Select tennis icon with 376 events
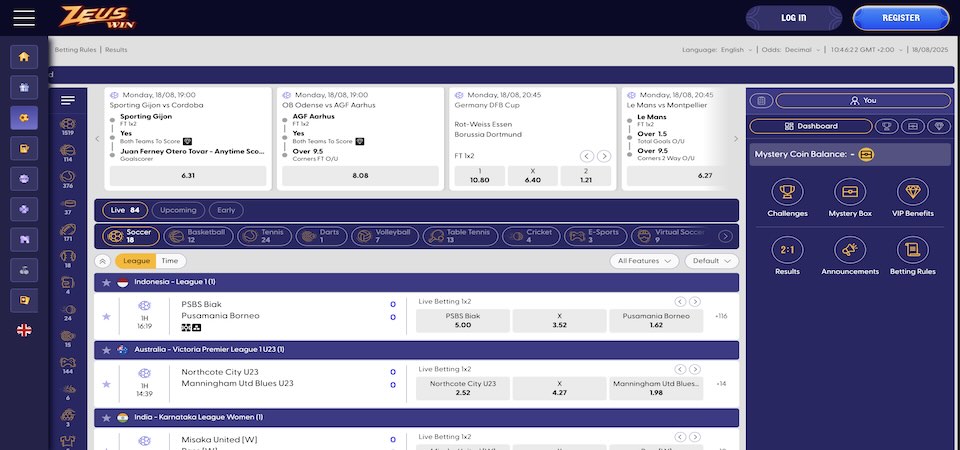The width and height of the screenshot is (960, 450). coord(68,180)
